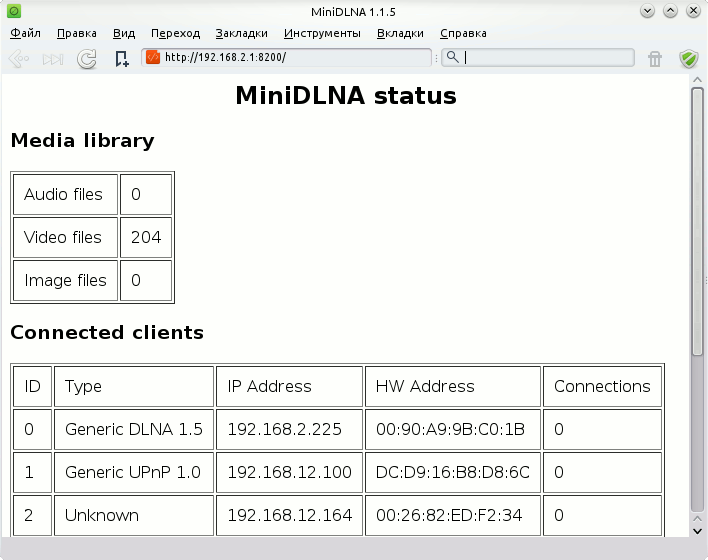Image resolution: width=708 pixels, height=560 pixels.
Task: Select the Generic UPnP 1.0 cell
Action: click(134, 472)
